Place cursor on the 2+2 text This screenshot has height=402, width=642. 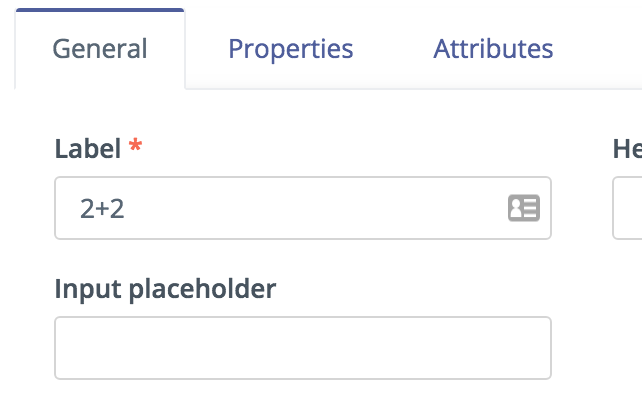coord(102,209)
